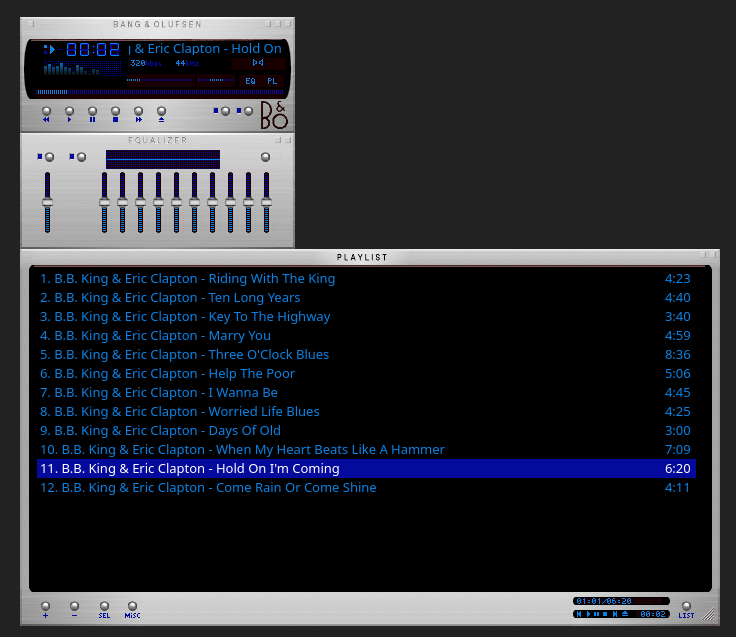736x637 pixels.
Task: Select track 4 Marry You
Action: pos(366,336)
